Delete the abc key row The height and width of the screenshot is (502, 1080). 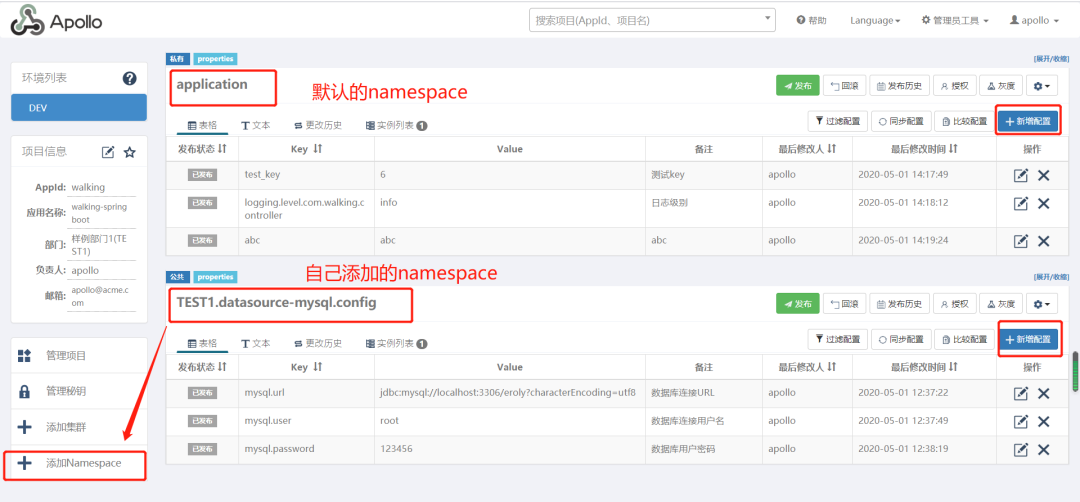coord(1043,241)
